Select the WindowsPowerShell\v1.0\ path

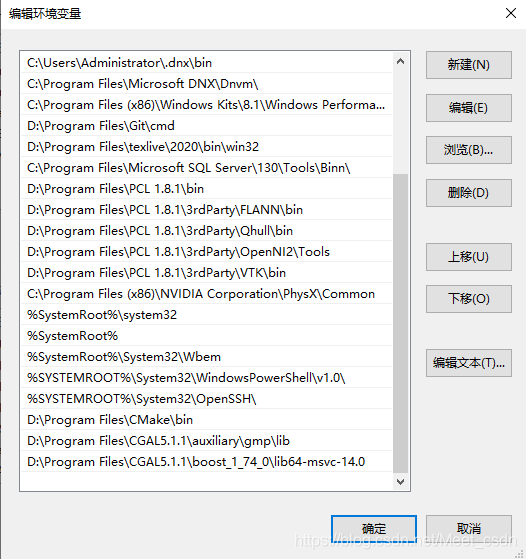(206, 378)
